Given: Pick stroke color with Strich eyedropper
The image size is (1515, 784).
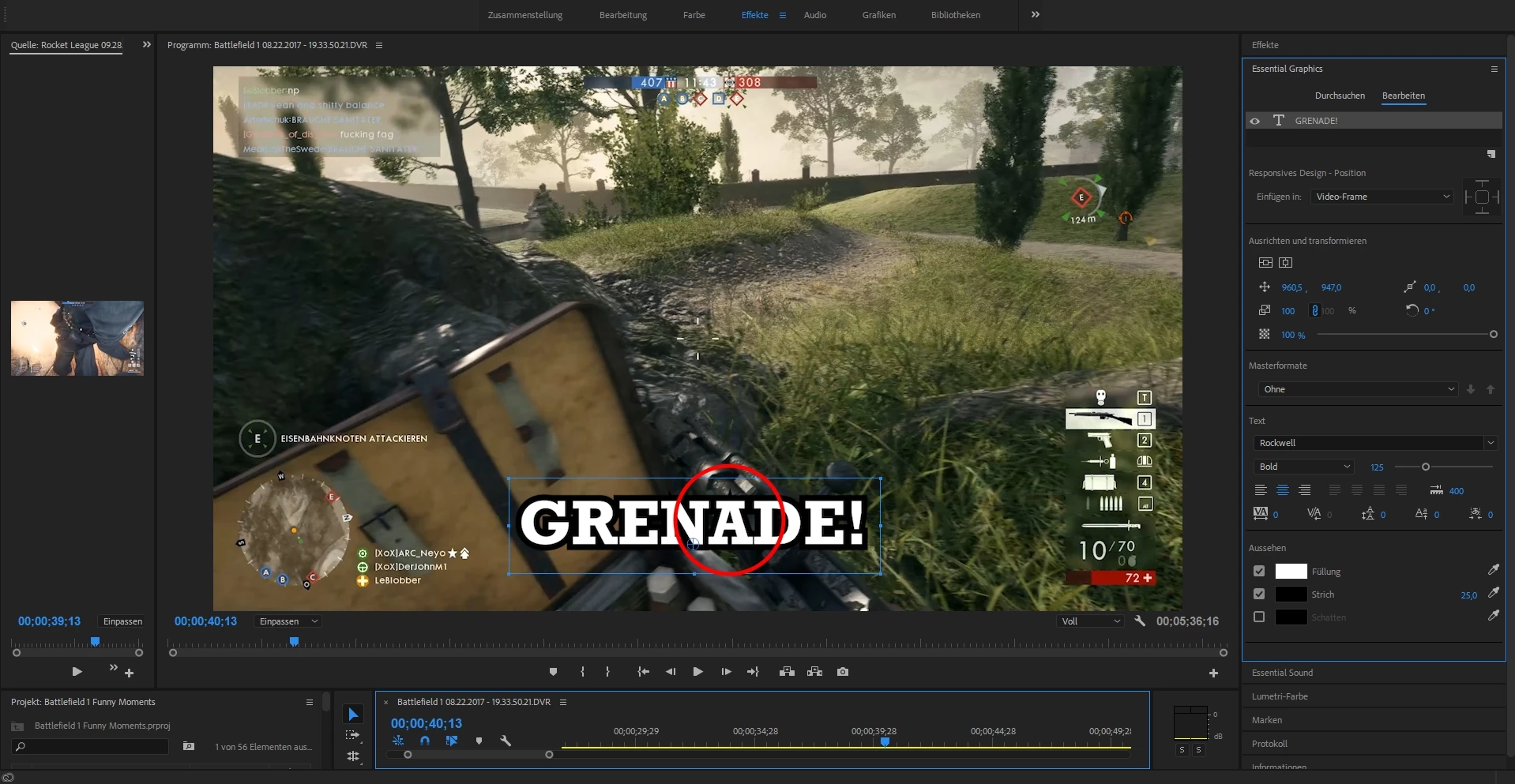Looking at the screenshot, I should 1493,593.
